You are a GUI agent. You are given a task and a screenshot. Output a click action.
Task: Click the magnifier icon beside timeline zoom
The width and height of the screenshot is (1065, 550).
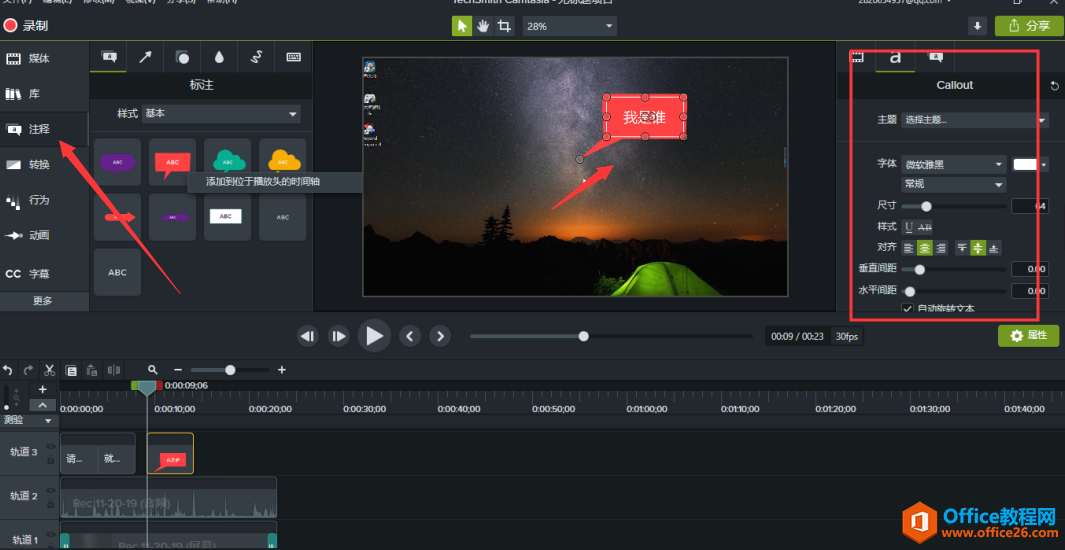click(153, 370)
